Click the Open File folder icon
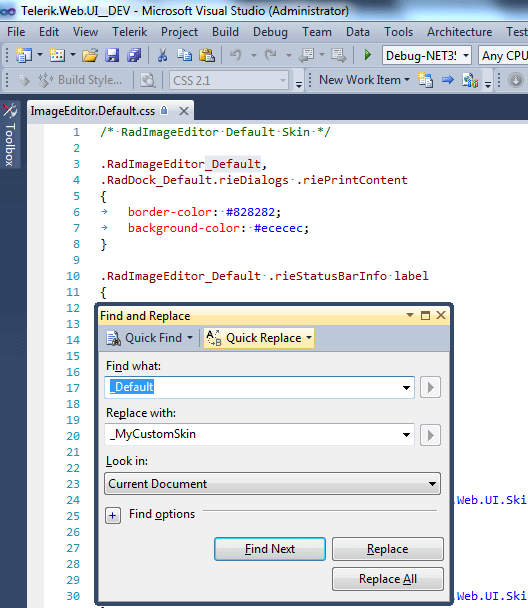528x608 pixels. coord(90,55)
